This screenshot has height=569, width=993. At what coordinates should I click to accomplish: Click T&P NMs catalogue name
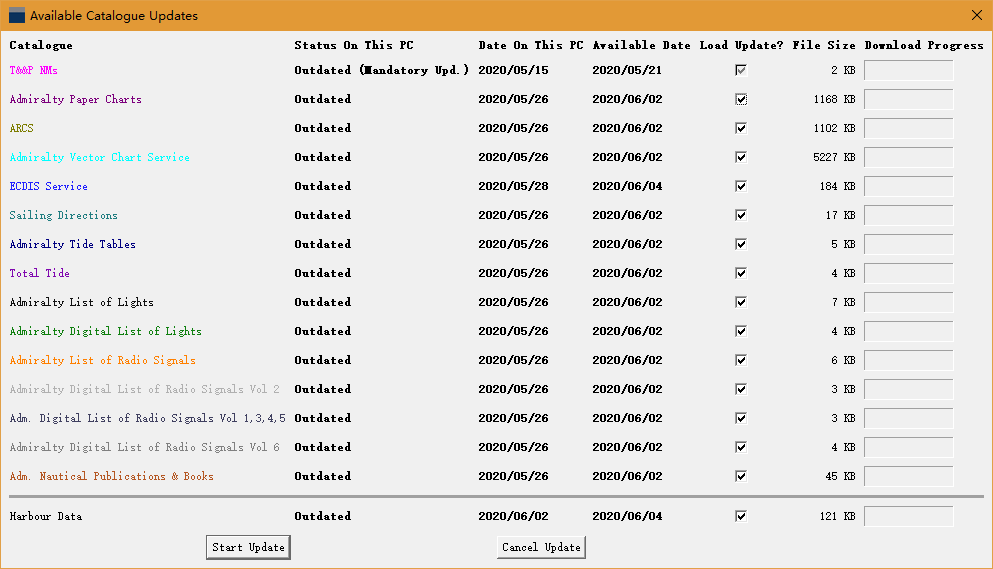pyautogui.click(x=34, y=70)
